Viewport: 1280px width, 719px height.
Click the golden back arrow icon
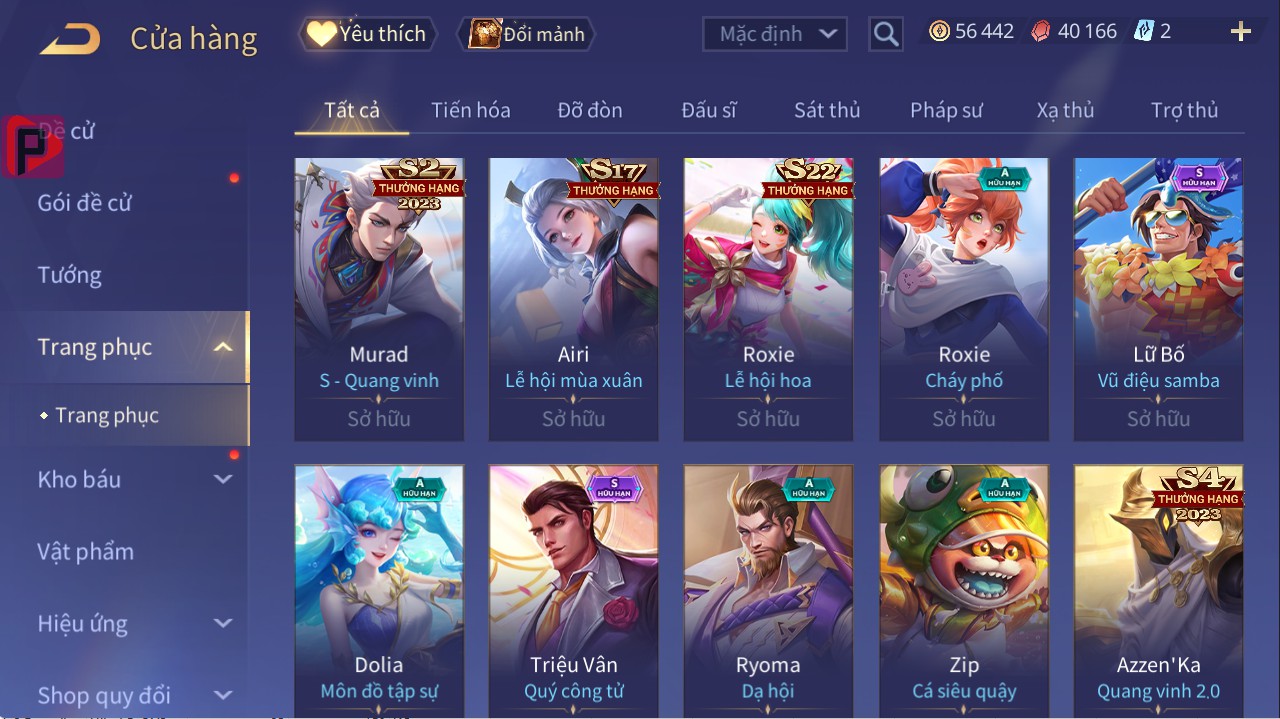[x=70, y=39]
